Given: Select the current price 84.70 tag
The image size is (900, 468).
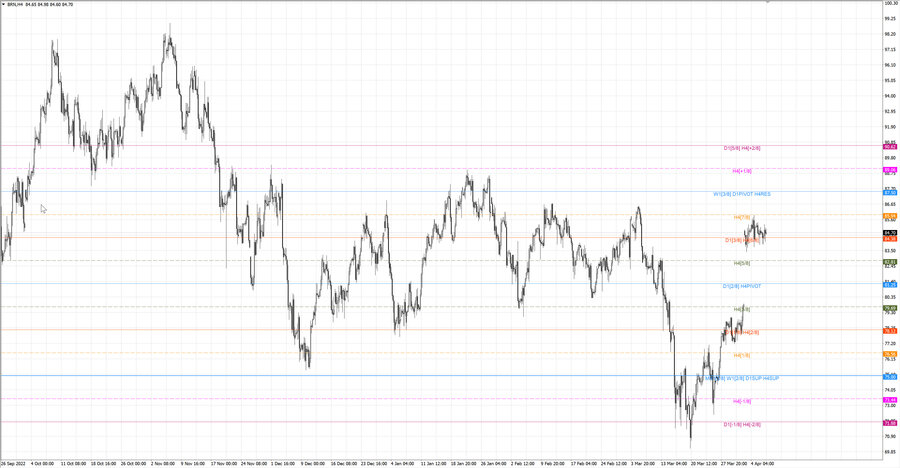Looking at the screenshot, I should 890,233.
